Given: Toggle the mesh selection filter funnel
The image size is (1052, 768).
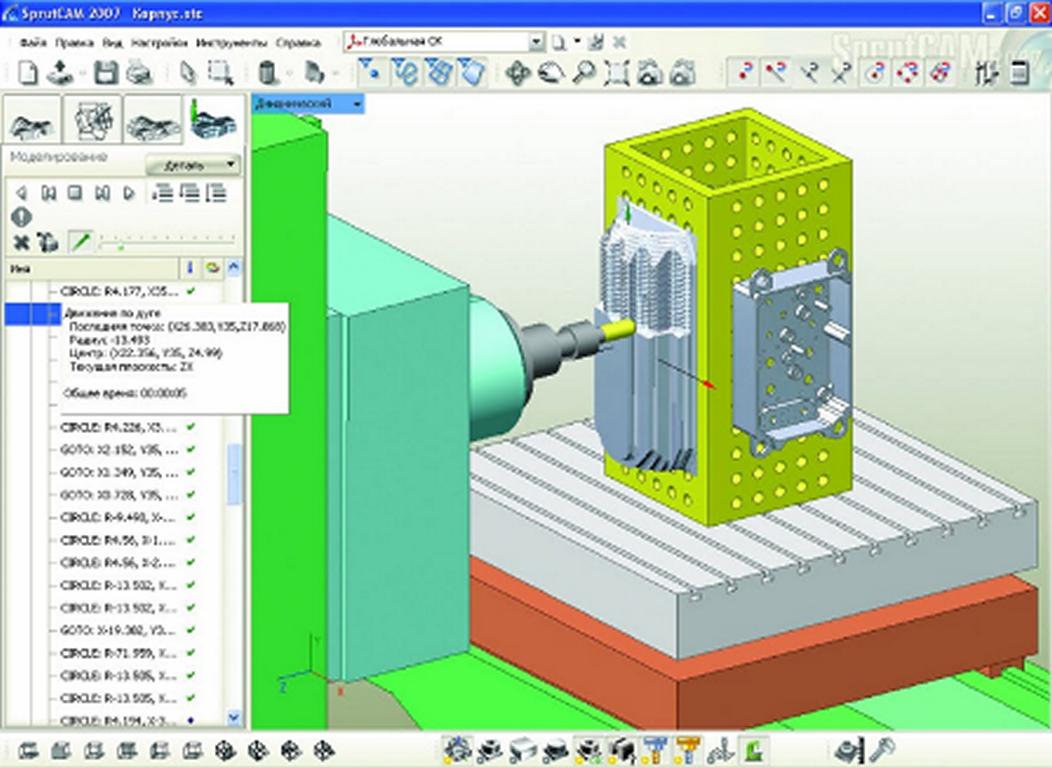Looking at the screenshot, I should coord(438,72).
